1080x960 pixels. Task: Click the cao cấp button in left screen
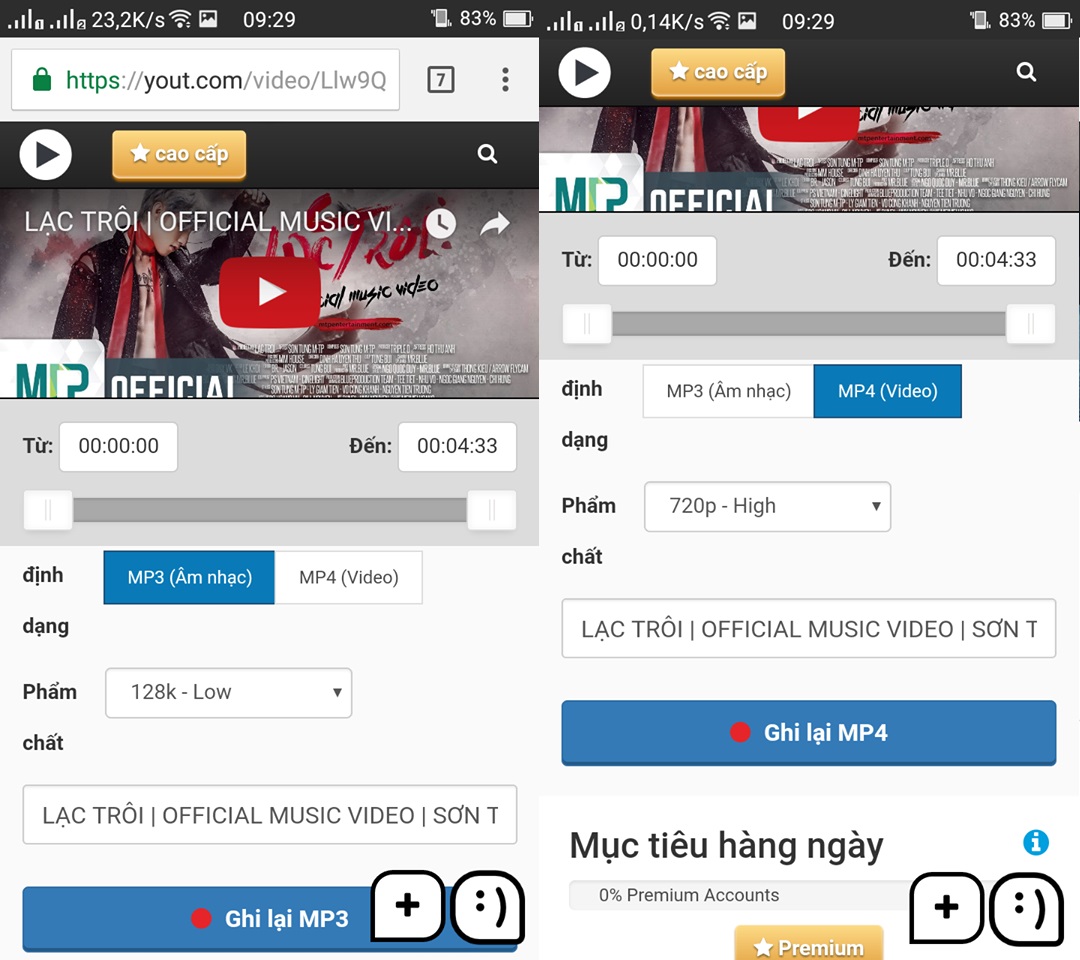[179, 154]
